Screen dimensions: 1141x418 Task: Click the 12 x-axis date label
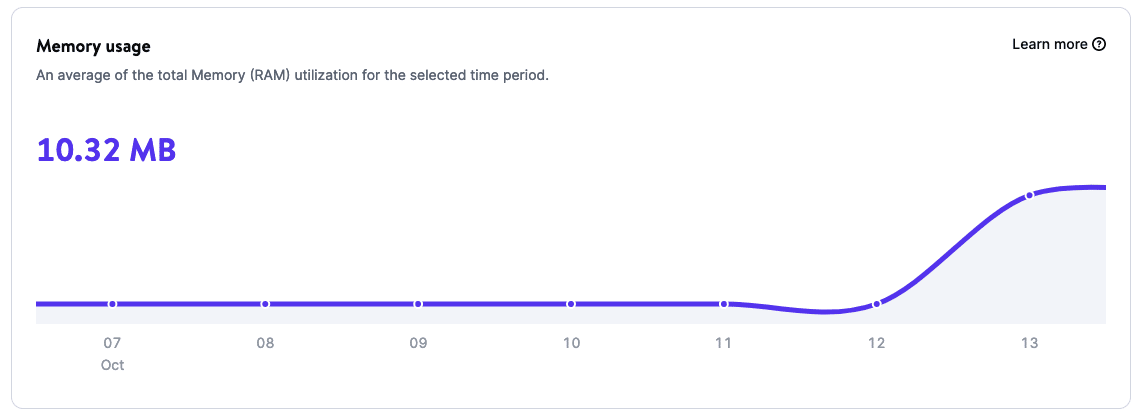click(876, 343)
